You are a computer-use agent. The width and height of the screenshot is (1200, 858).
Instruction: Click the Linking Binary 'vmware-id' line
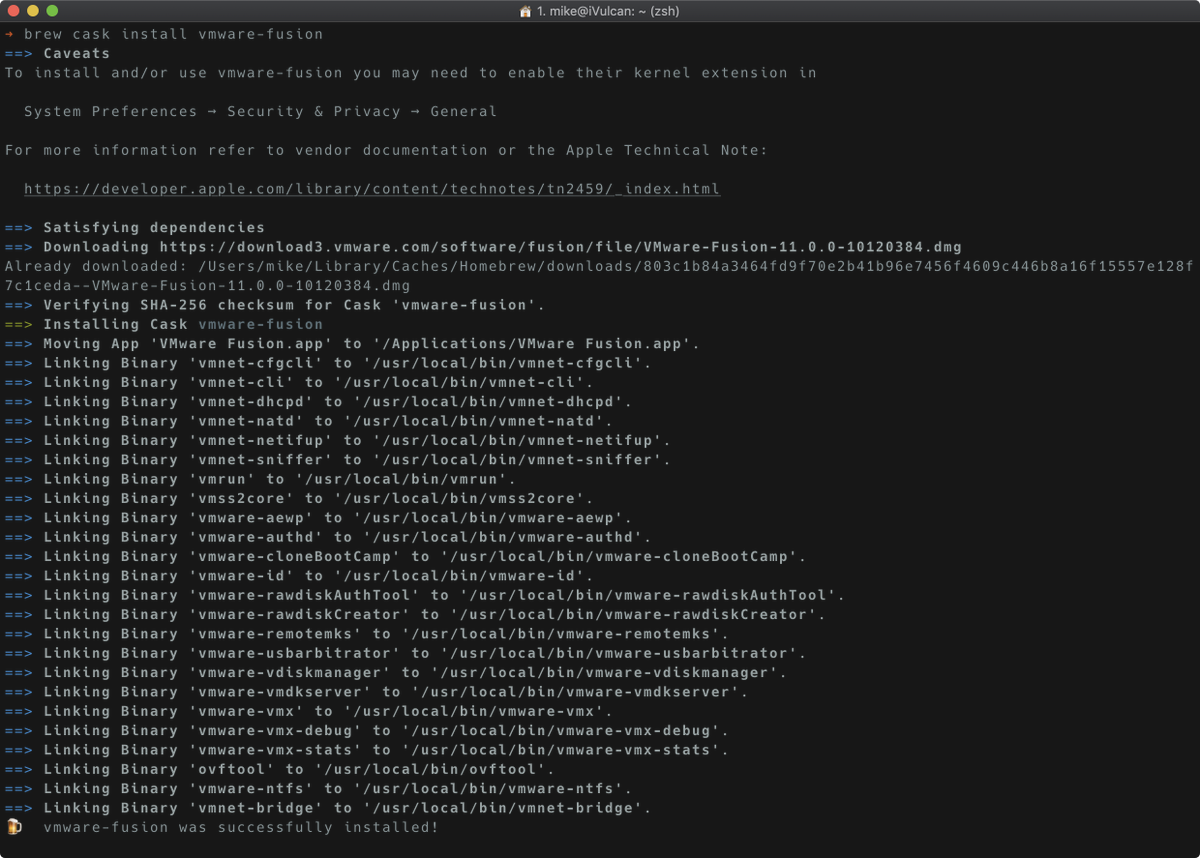click(299, 575)
